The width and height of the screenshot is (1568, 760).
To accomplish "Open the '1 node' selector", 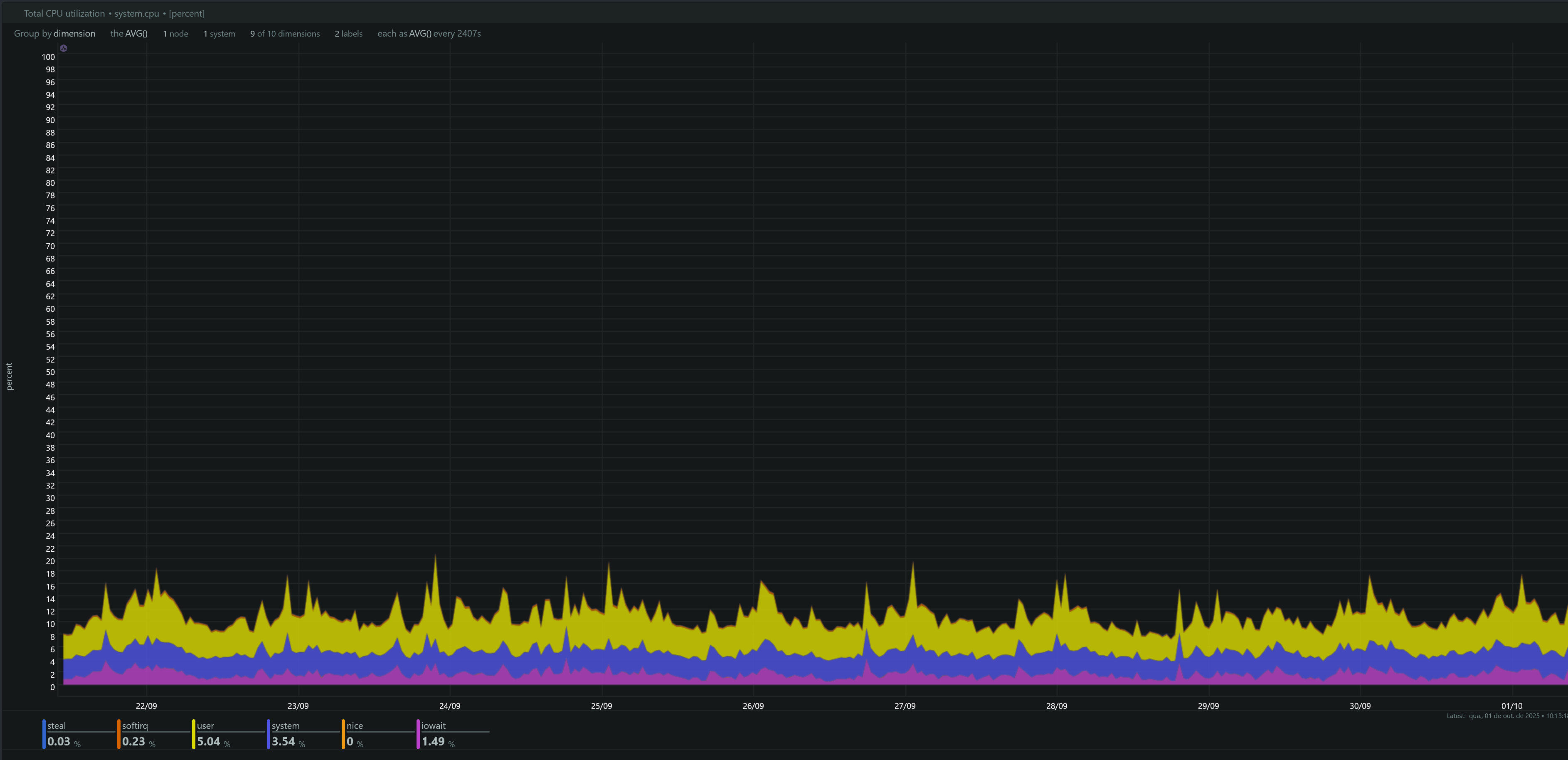I will [175, 34].
